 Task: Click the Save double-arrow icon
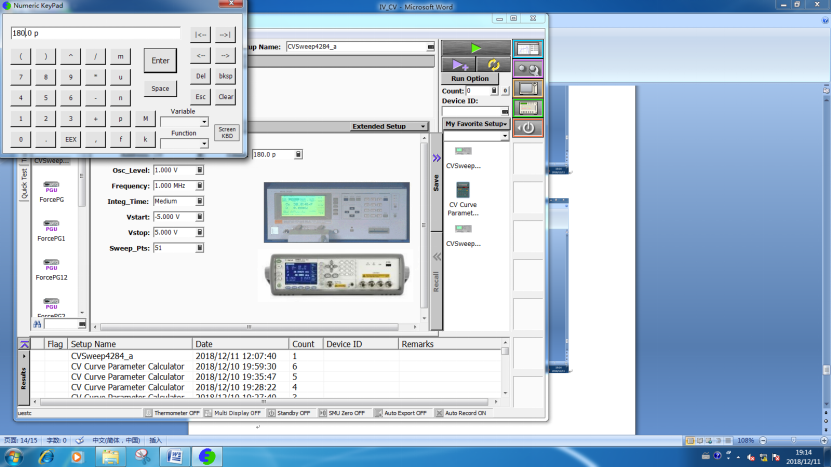[436, 158]
